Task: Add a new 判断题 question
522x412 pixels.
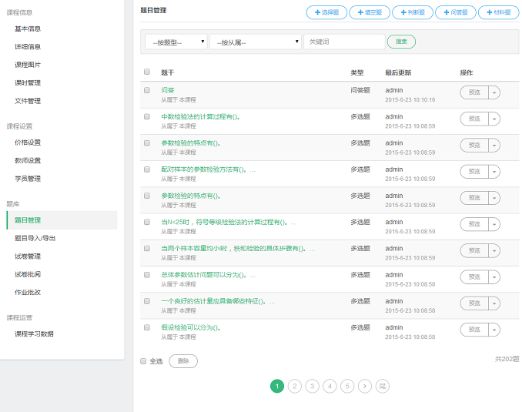Action: 412,12
